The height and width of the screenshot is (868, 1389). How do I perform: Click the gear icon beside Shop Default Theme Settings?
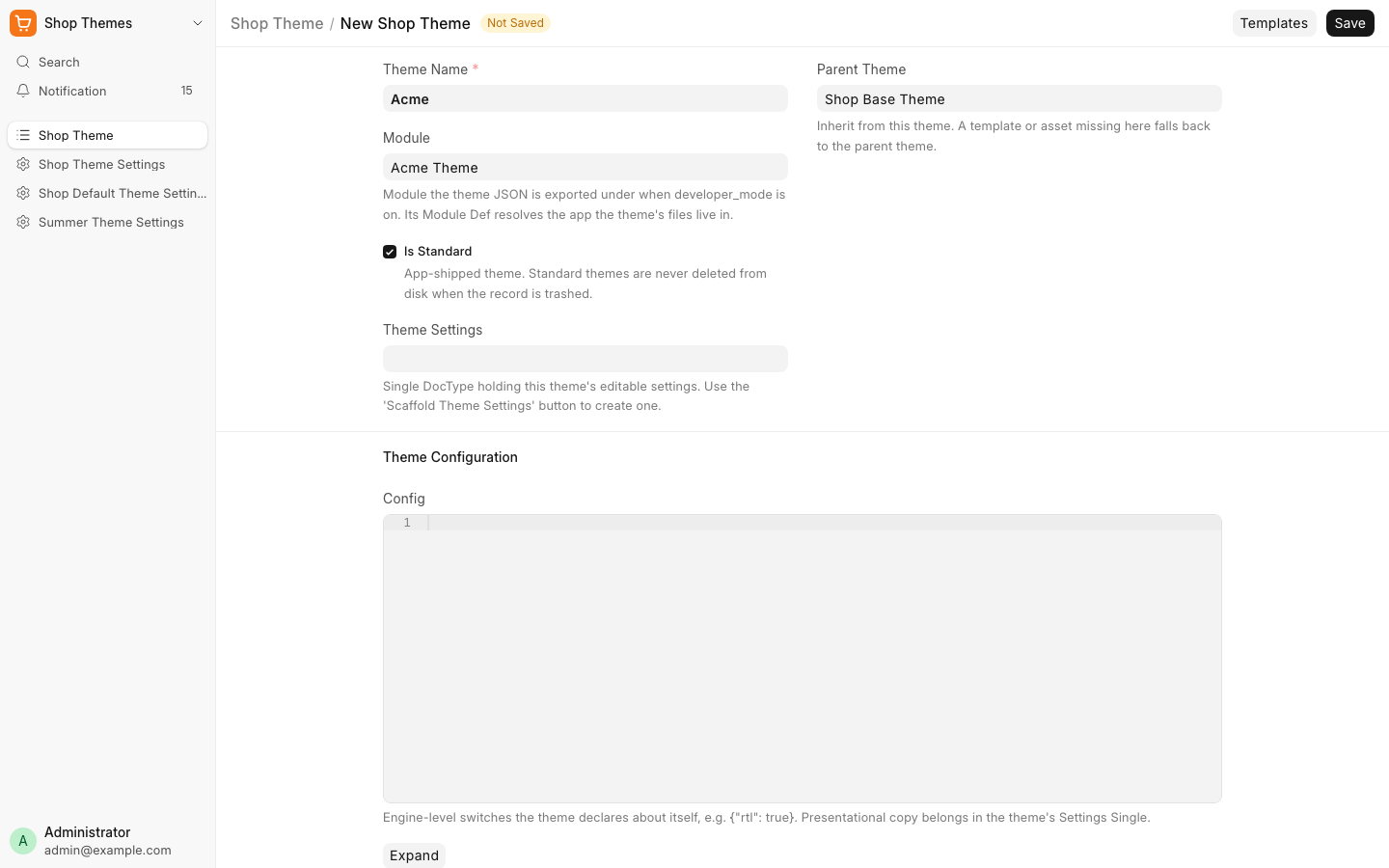click(x=23, y=193)
